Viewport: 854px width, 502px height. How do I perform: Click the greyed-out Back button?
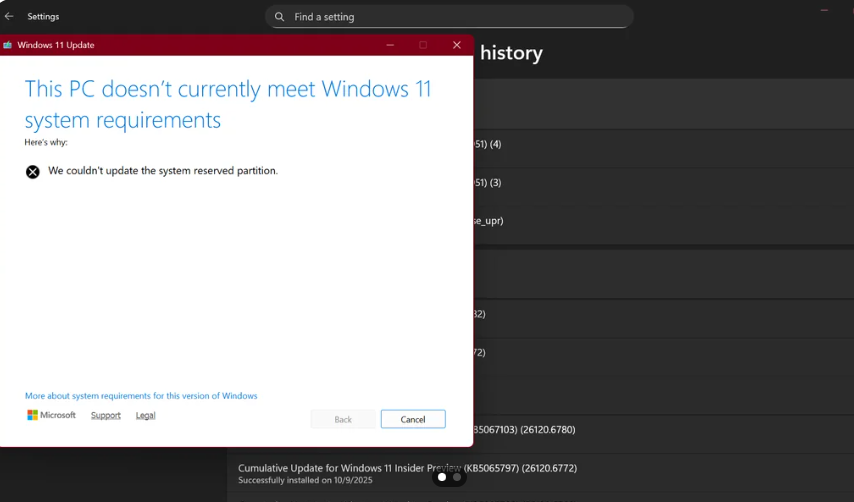coord(343,419)
